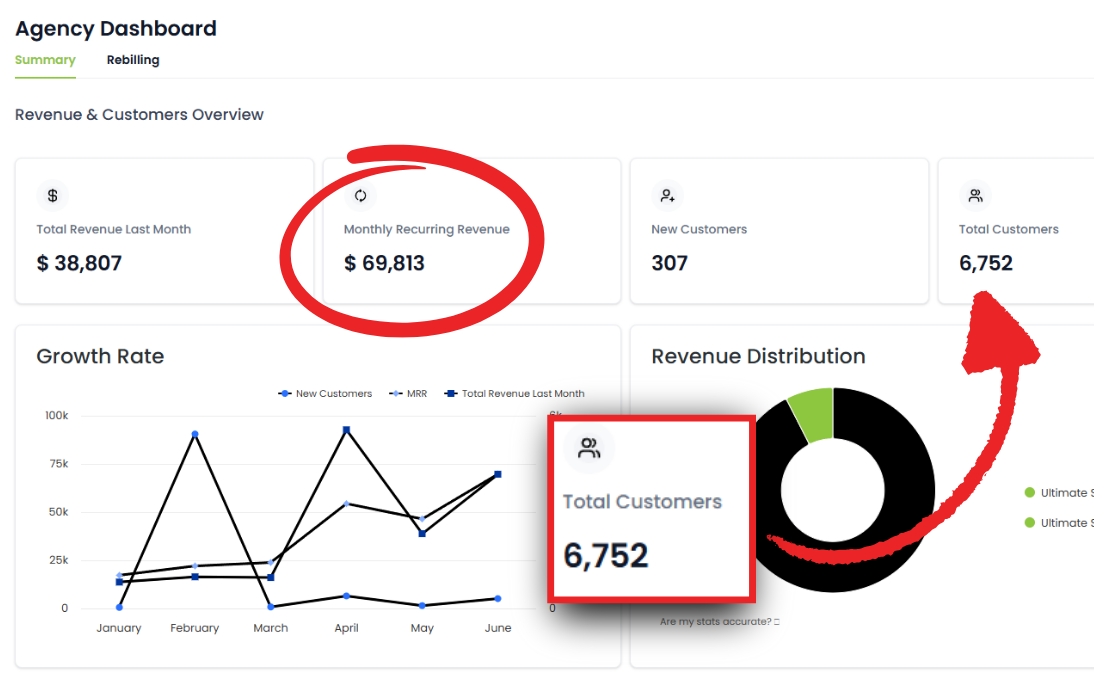The width and height of the screenshot is (1095, 677).
Task: Open the 'Are my stats accurate?' link
Action: click(x=716, y=622)
